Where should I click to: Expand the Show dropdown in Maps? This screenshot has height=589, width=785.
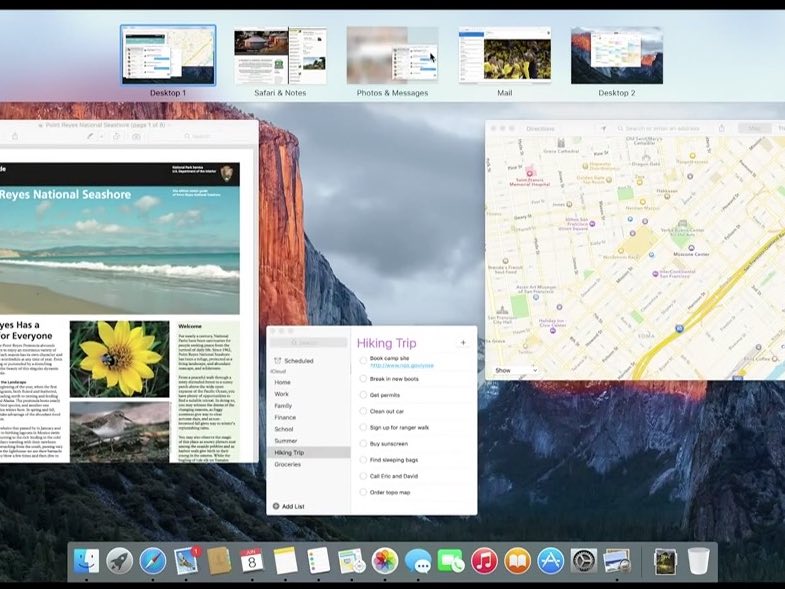[x=516, y=371]
